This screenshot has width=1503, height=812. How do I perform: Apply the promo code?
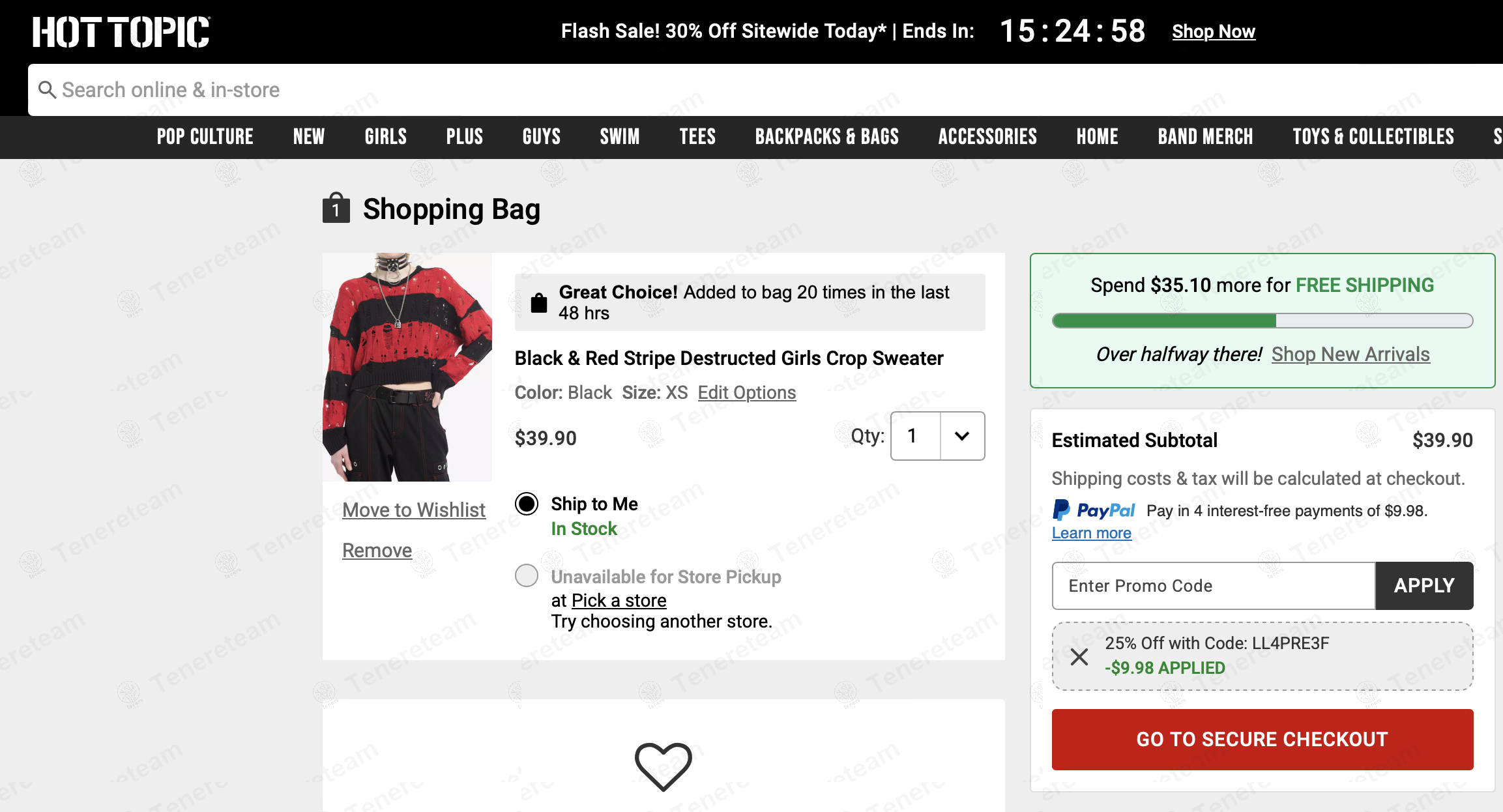tap(1423, 585)
